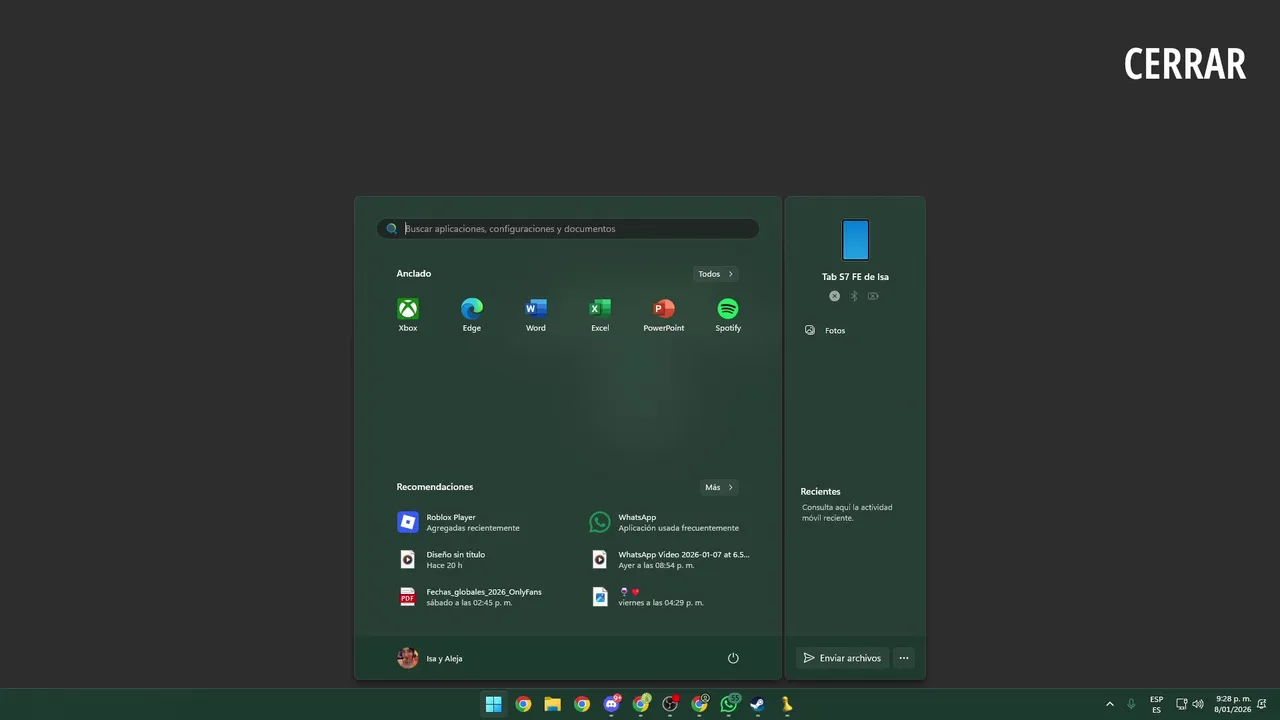Image resolution: width=1280 pixels, height=720 pixels.
Task: Open Discord from the taskbar
Action: pos(611,704)
